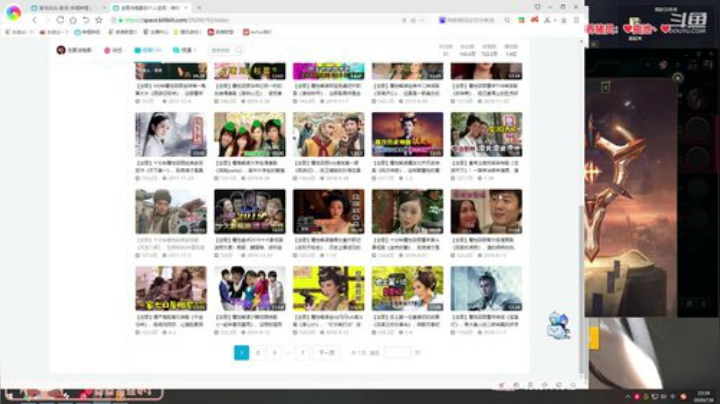Open cartoon family group thumbnail
The height and width of the screenshot is (404, 720).
(x=250, y=289)
